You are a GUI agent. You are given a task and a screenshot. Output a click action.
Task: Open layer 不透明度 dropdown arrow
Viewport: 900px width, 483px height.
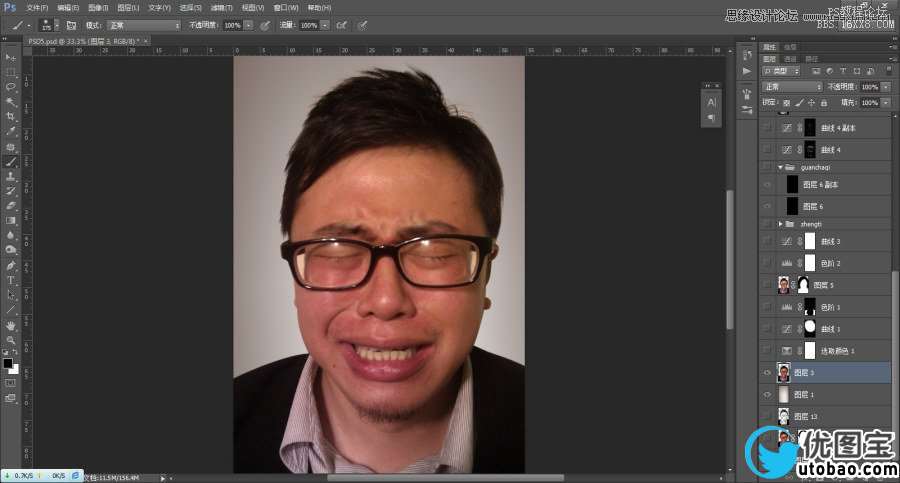pyautogui.click(x=886, y=87)
